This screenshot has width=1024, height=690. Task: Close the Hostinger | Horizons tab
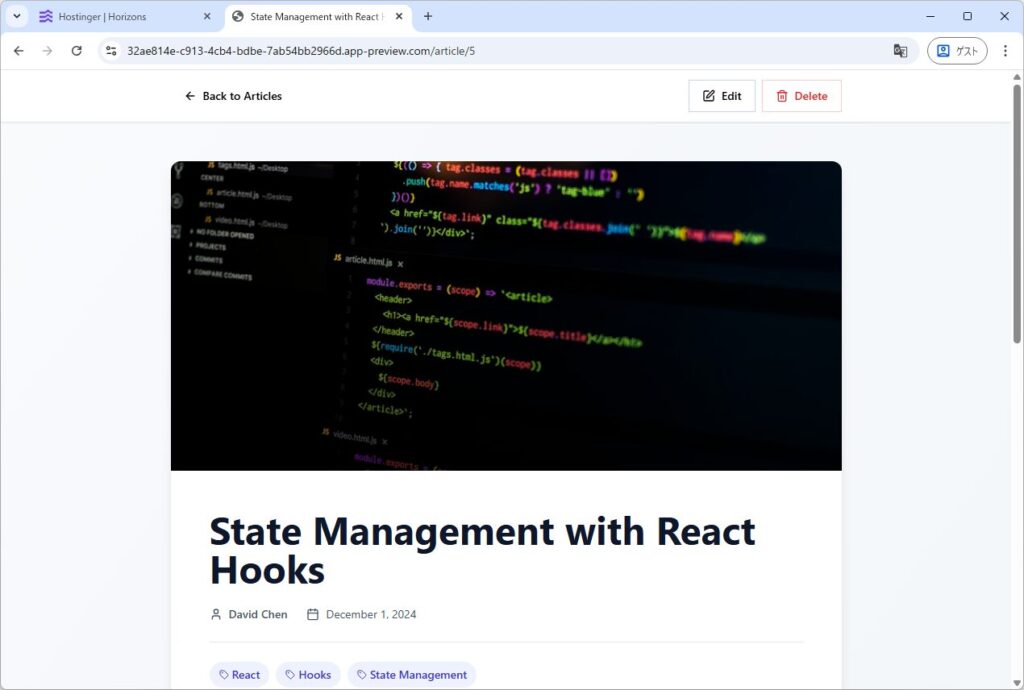pos(207,17)
